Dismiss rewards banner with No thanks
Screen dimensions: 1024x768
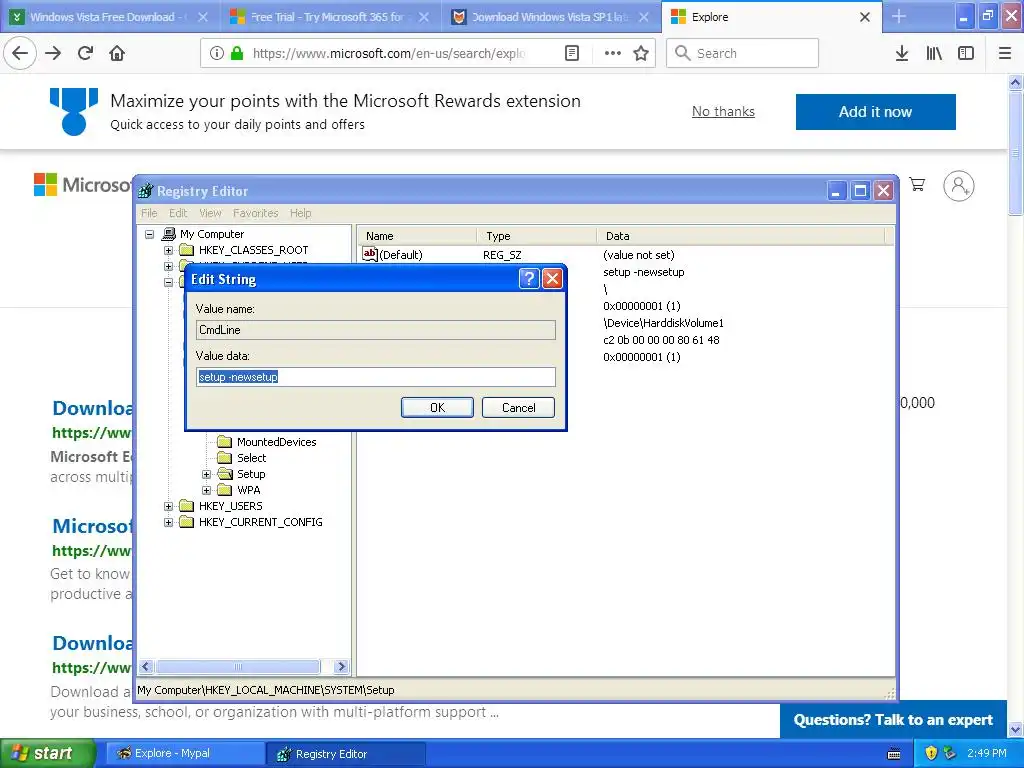pyautogui.click(x=723, y=112)
